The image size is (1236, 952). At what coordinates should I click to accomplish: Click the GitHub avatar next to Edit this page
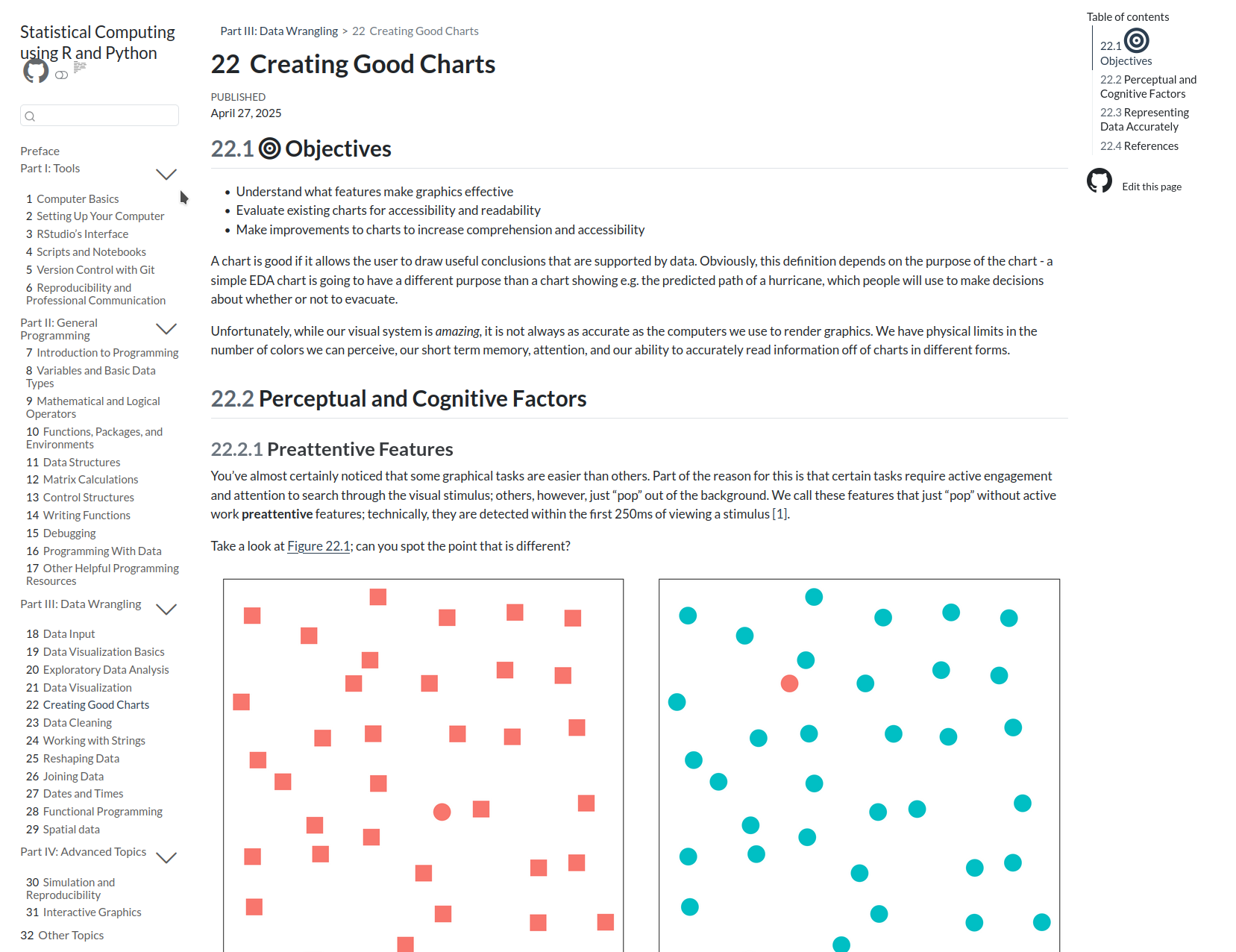pos(1099,181)
